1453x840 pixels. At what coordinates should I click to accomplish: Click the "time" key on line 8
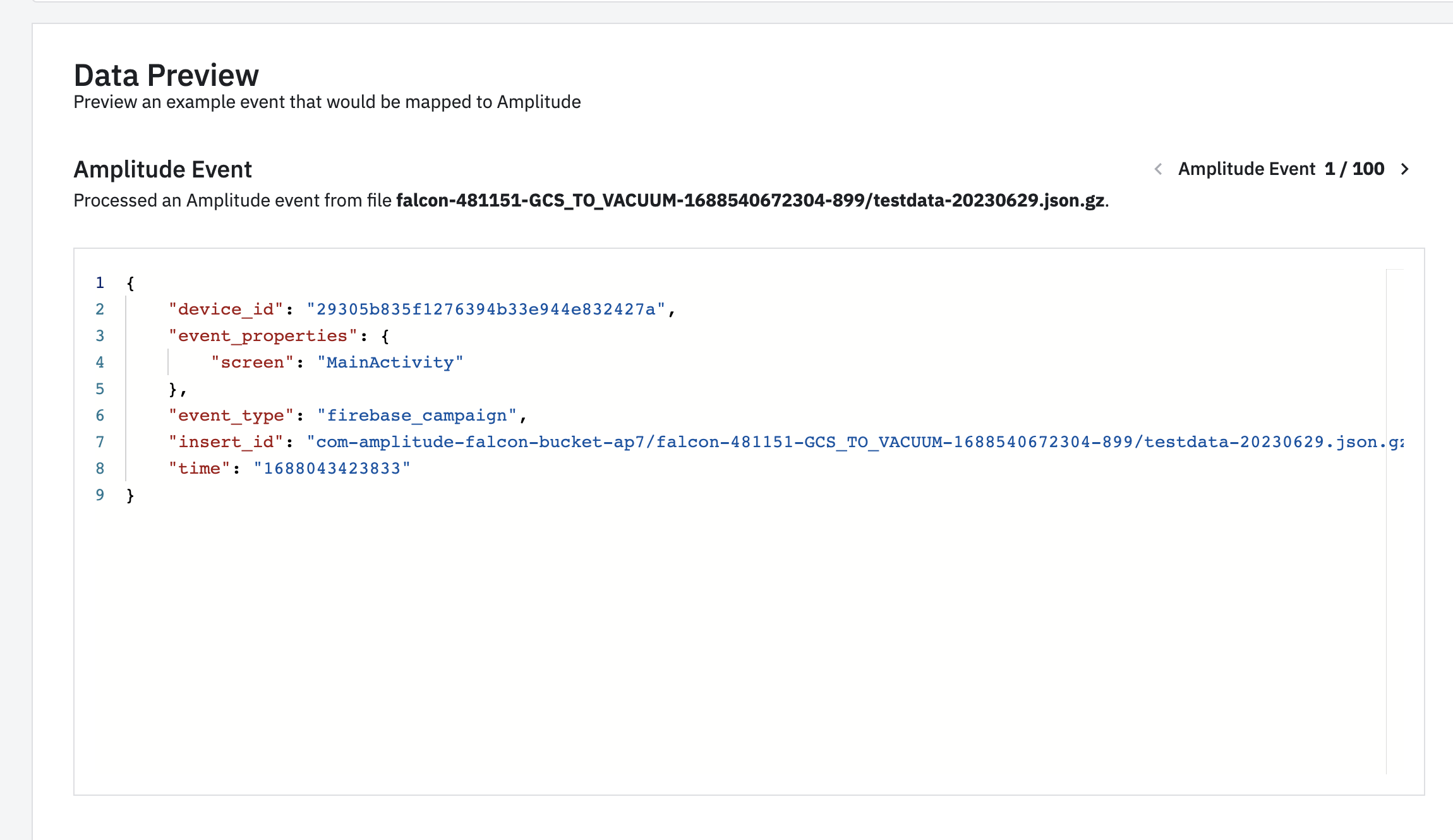(199, 469)
